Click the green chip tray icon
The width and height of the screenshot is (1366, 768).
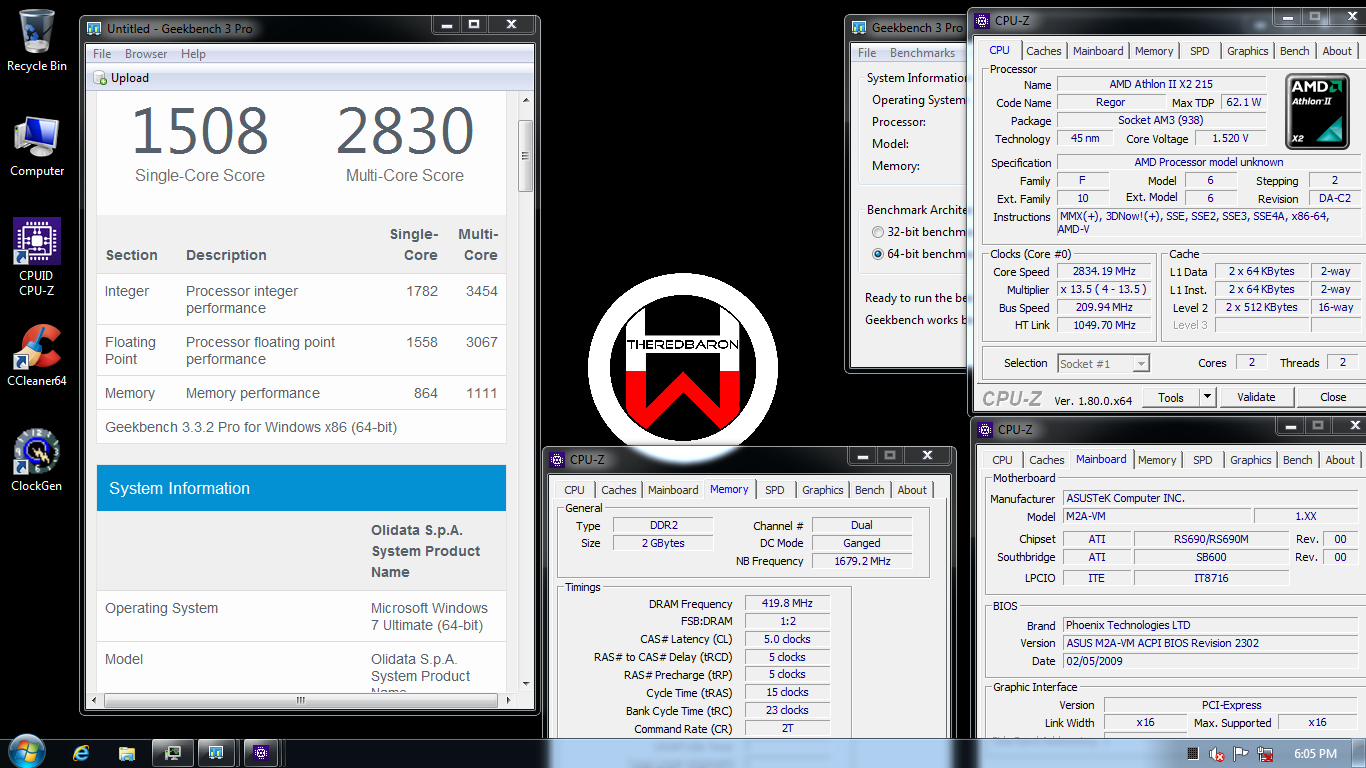(1193, 753)
